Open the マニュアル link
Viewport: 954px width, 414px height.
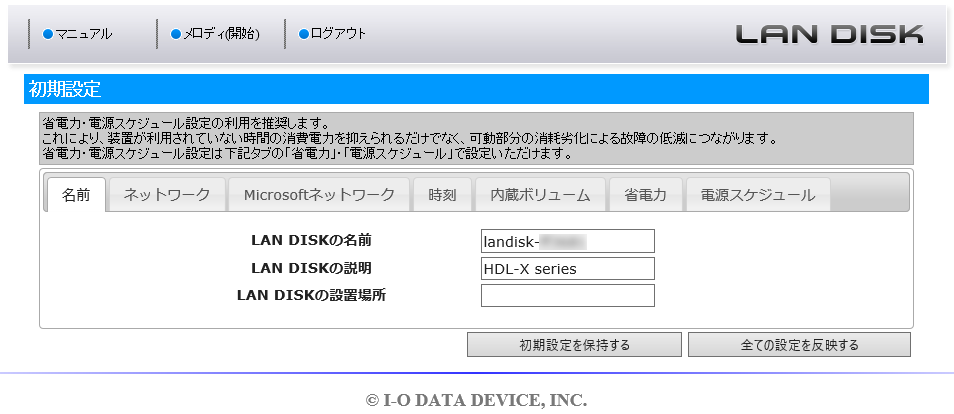[x=84, y=34]
